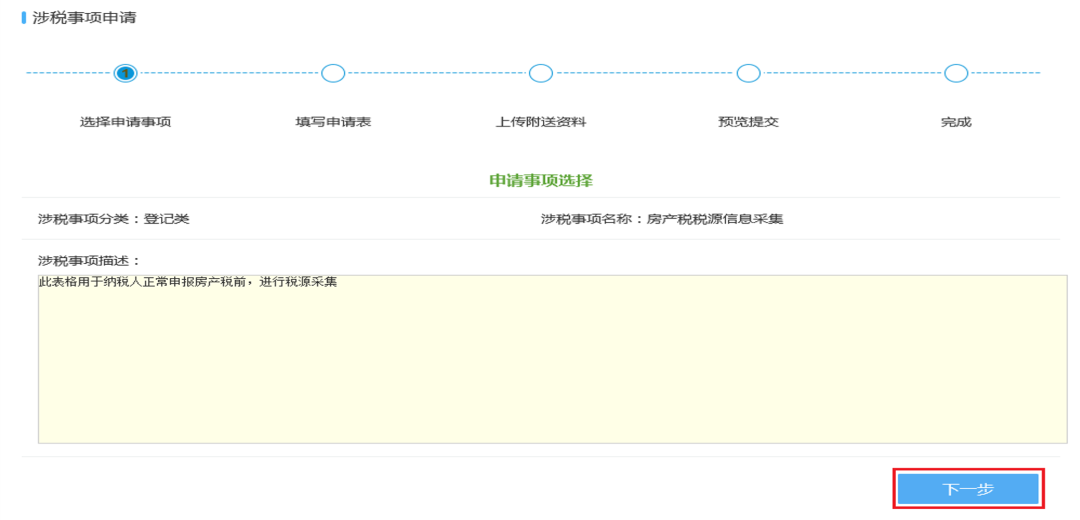
Task: Click the 完成 step label
Action: point(956,123)
